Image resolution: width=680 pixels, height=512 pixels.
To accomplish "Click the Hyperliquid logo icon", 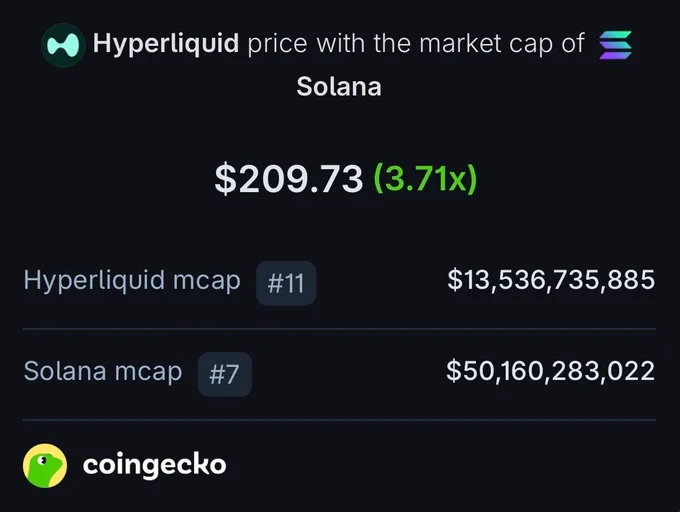I will (x=63, y=45).
